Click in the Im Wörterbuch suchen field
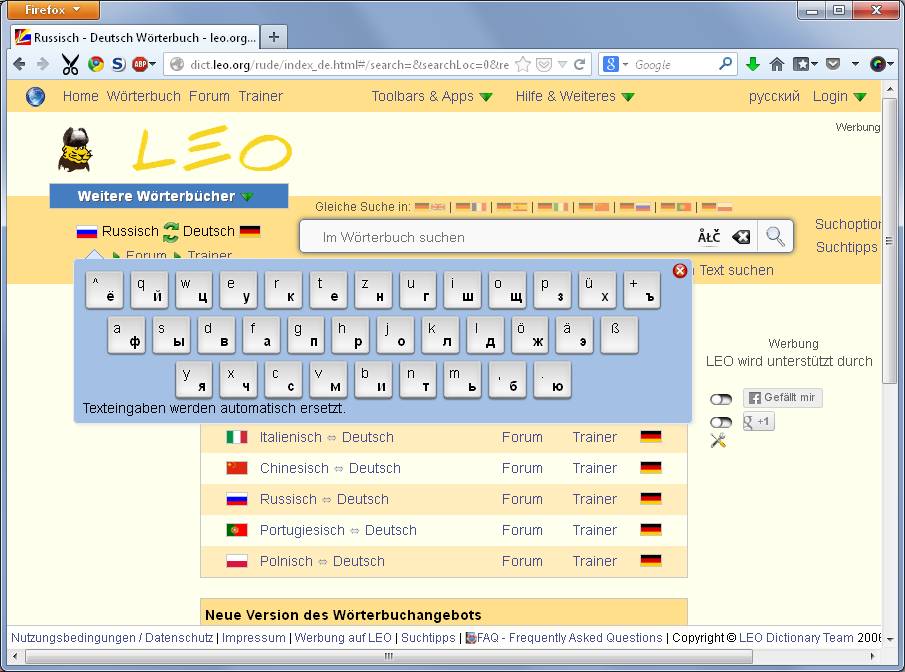This screenshot has width=905, height=672. 450,237
